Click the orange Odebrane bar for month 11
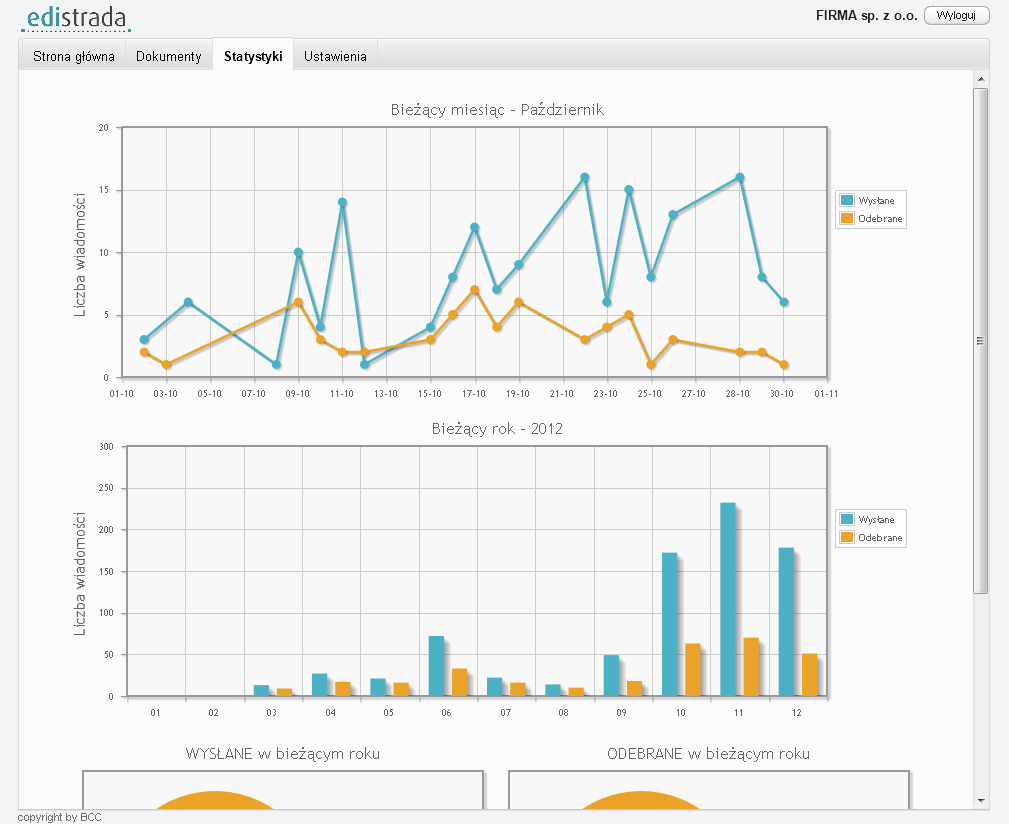The image size is (1009, 824). (x=751, y=667)
